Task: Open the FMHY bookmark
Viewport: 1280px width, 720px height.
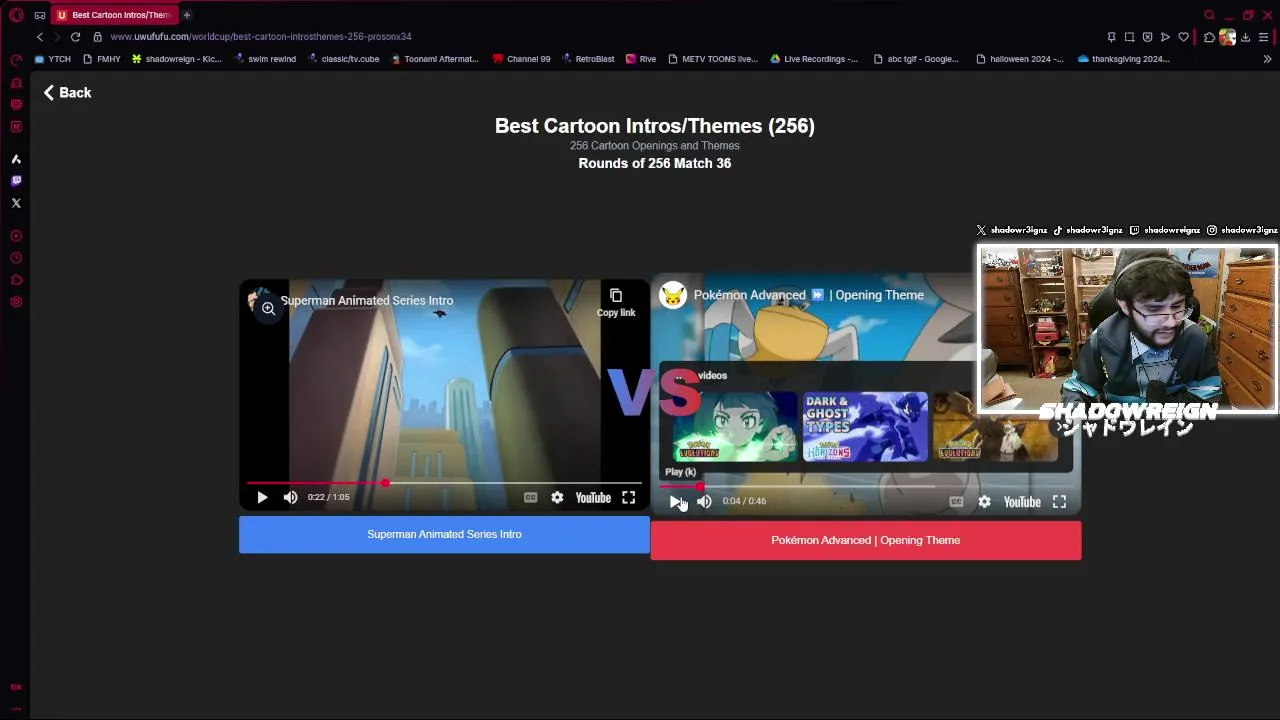Action: (101, 59)
